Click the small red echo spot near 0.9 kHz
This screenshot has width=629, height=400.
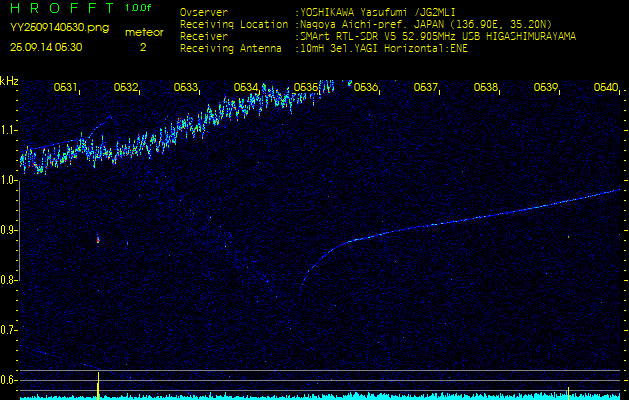(98, 240)
